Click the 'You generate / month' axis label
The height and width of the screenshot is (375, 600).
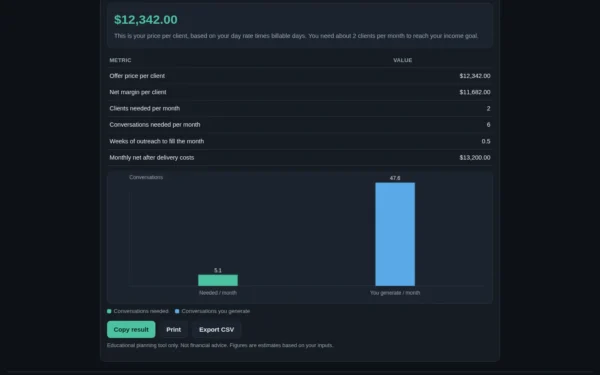395,293
